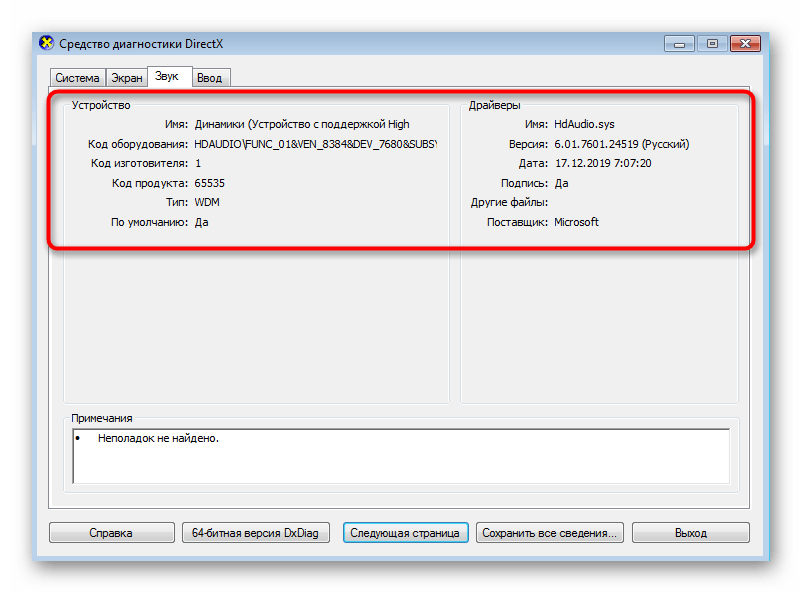Click the DirectX diagnostic tool title icon
Screen dimensions: 802x593
(47, 43)
